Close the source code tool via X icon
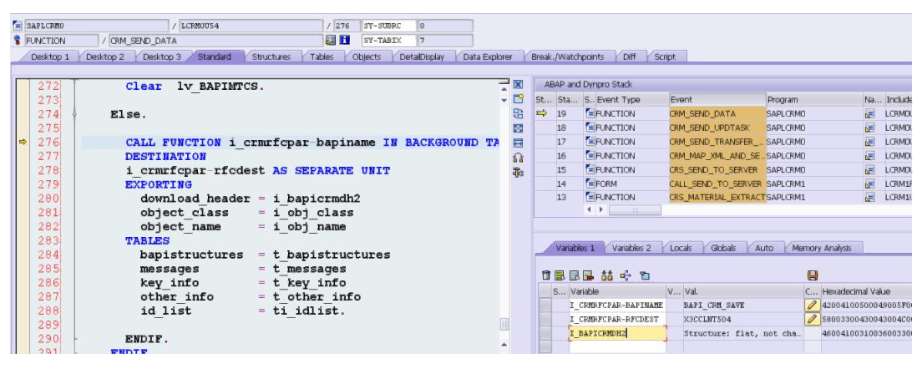The image size is (919, 370). point(518,84)
